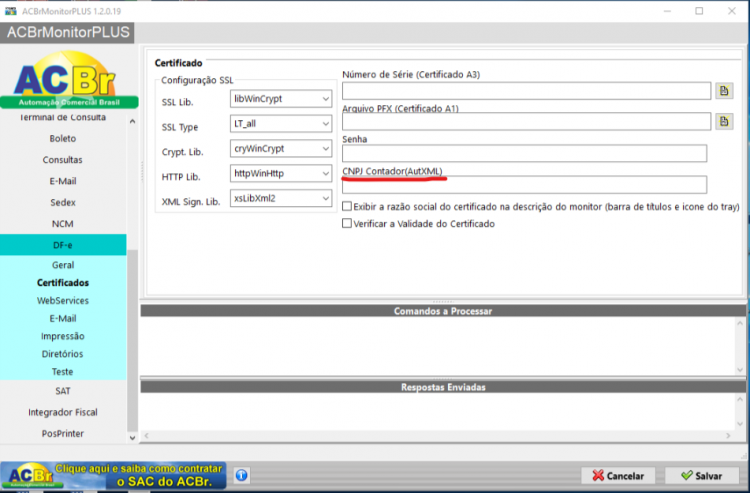
Task: Select Boleto in the sidebar
Action: pyautogui.click(x=63, y=139)
